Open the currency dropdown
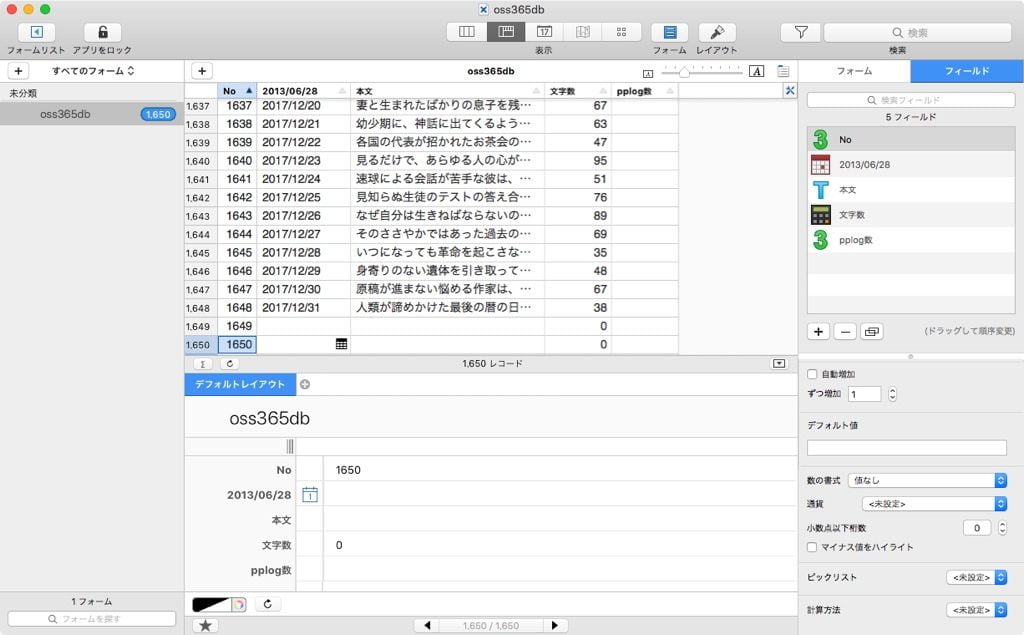The height and width of the screenshot is (635, 1024). [935, 504]
